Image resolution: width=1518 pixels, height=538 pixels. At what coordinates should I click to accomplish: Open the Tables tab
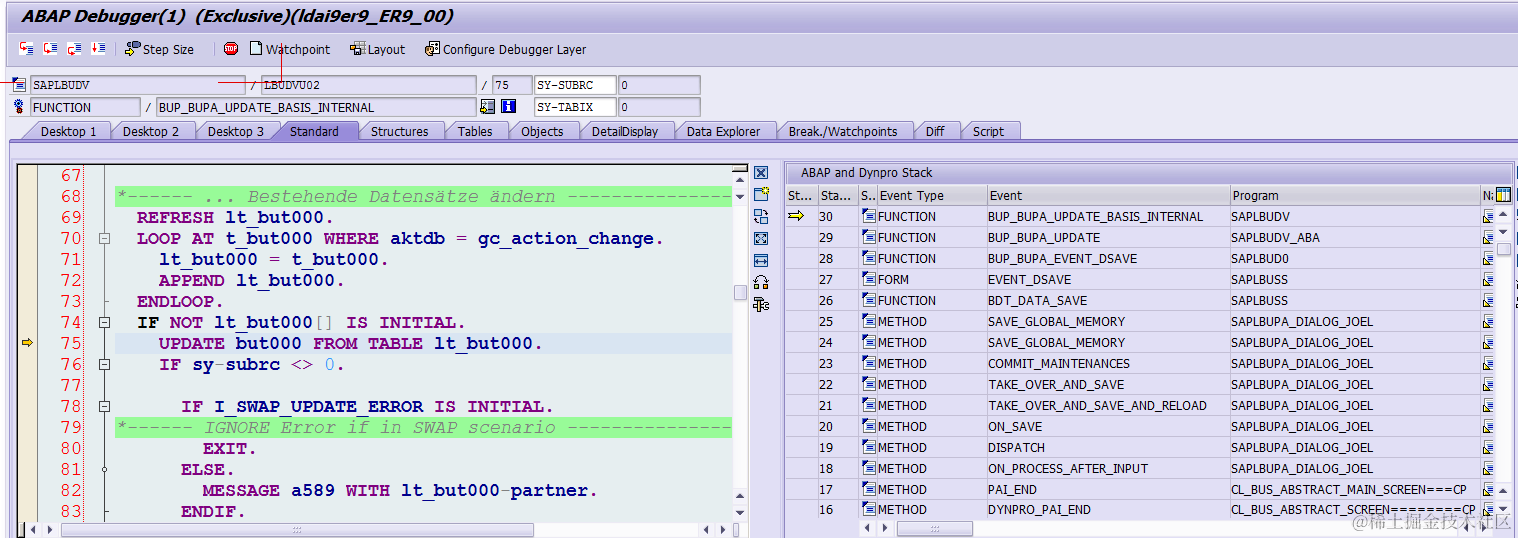tap(475, 131)
